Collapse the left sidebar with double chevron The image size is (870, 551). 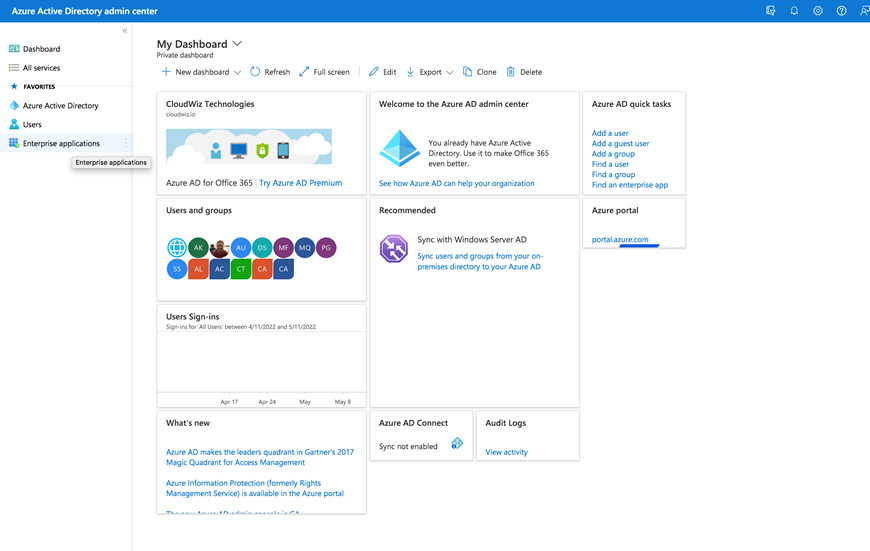125,31
